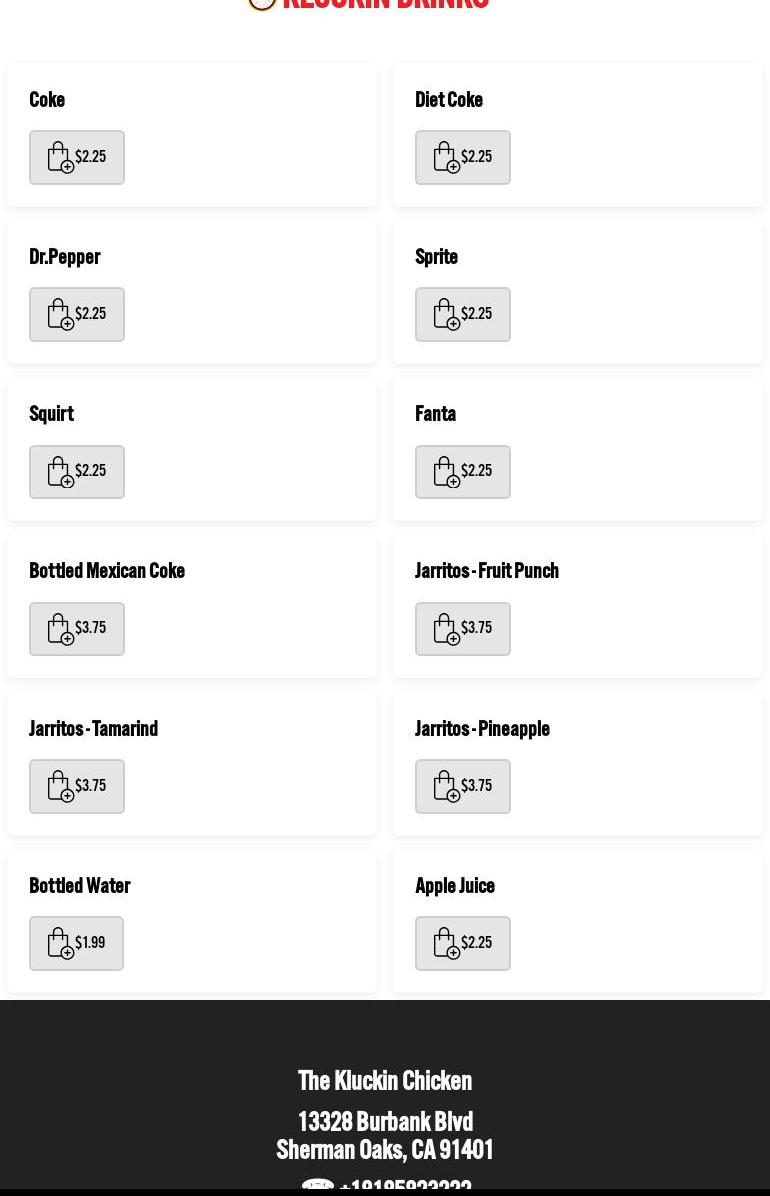Click the bag icon for Apple Juice
770x1196 pixels.
click(x=446, y=943)
